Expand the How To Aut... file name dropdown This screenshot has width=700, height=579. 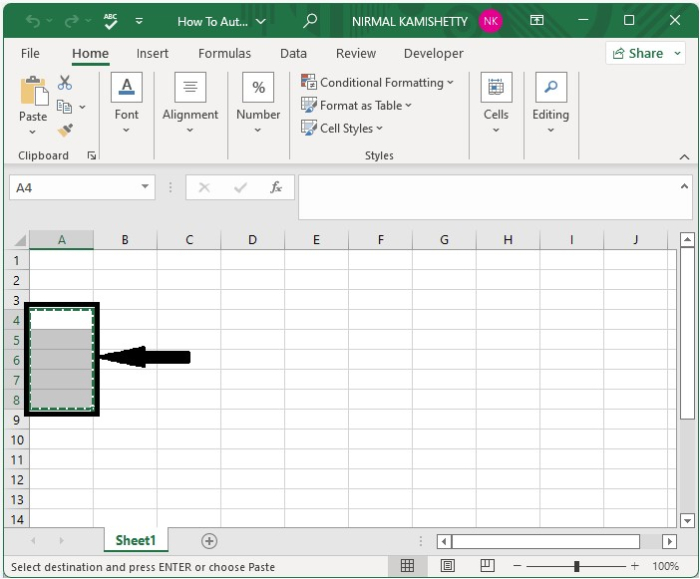tap(261, 21)
